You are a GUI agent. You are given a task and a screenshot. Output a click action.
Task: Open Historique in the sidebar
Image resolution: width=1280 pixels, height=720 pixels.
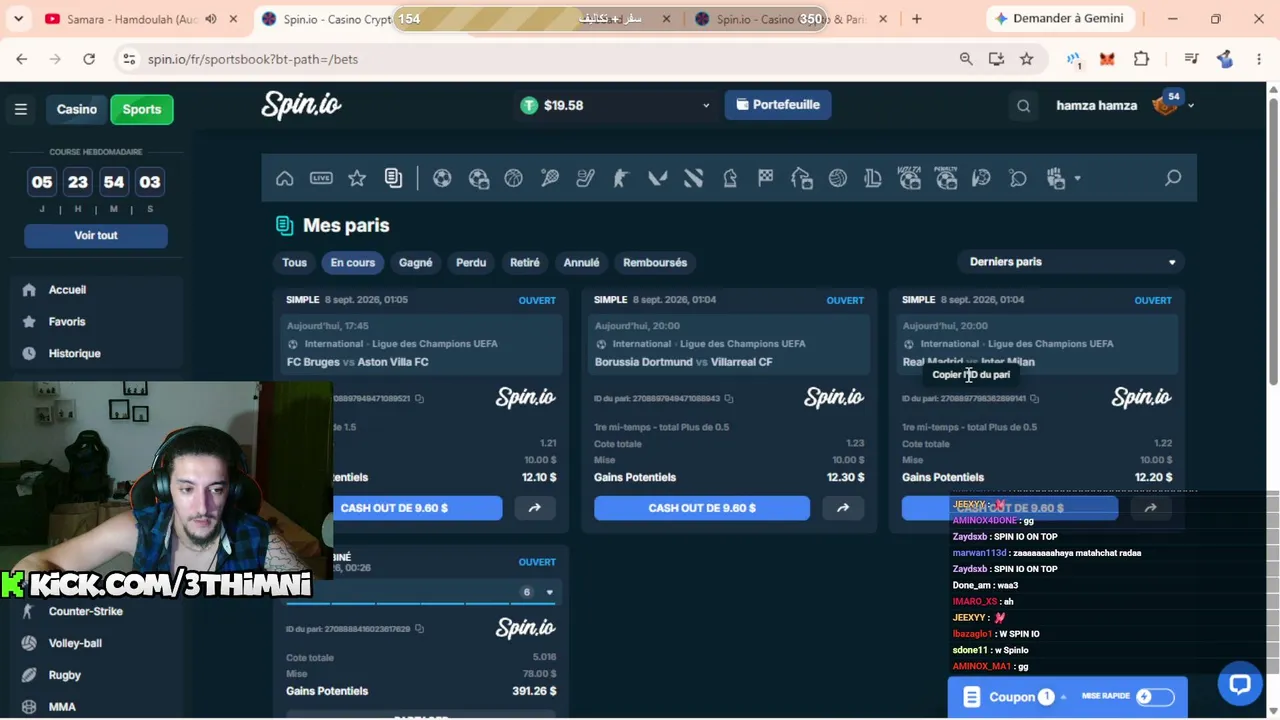tap(74, 354)
